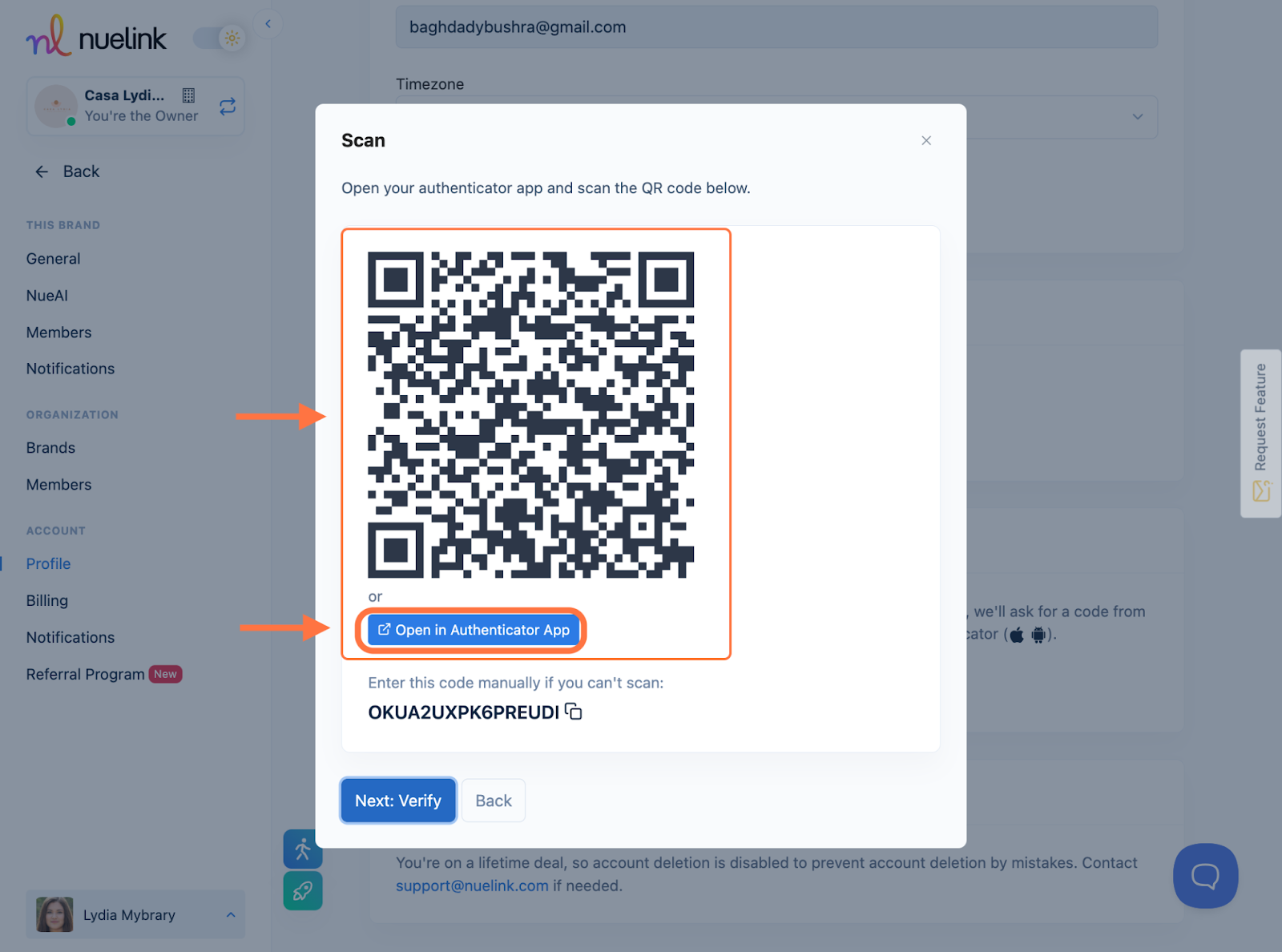Screen dimensions: 1282x952
Task: Open Members under Organization
Action: 58,485
